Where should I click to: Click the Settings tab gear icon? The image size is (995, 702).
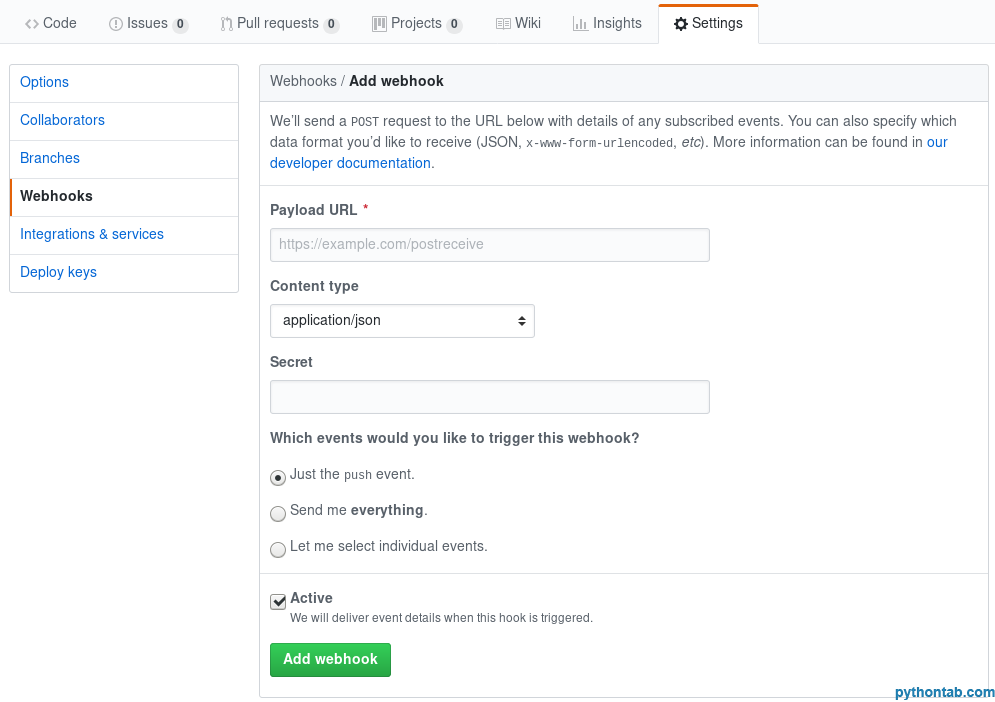tap(681, 24)
